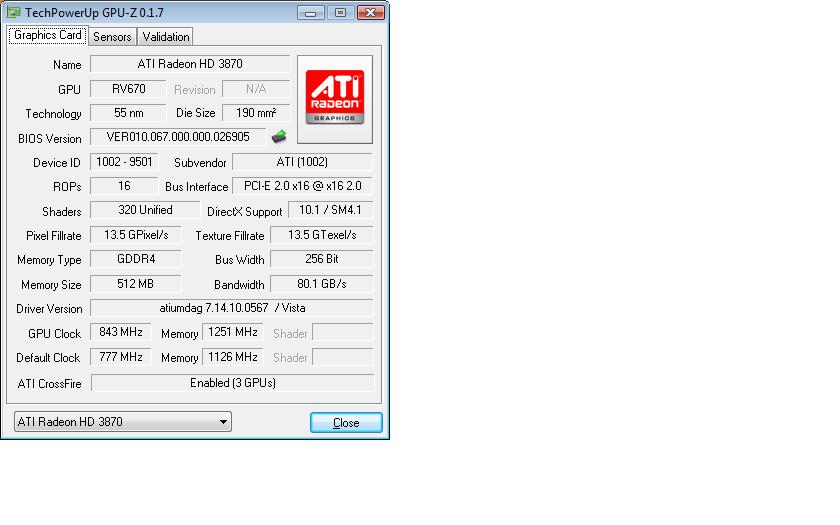Click the empty Shader field in Default Clock row
Screen dimensions: 840x525
(x=343, y=357)
